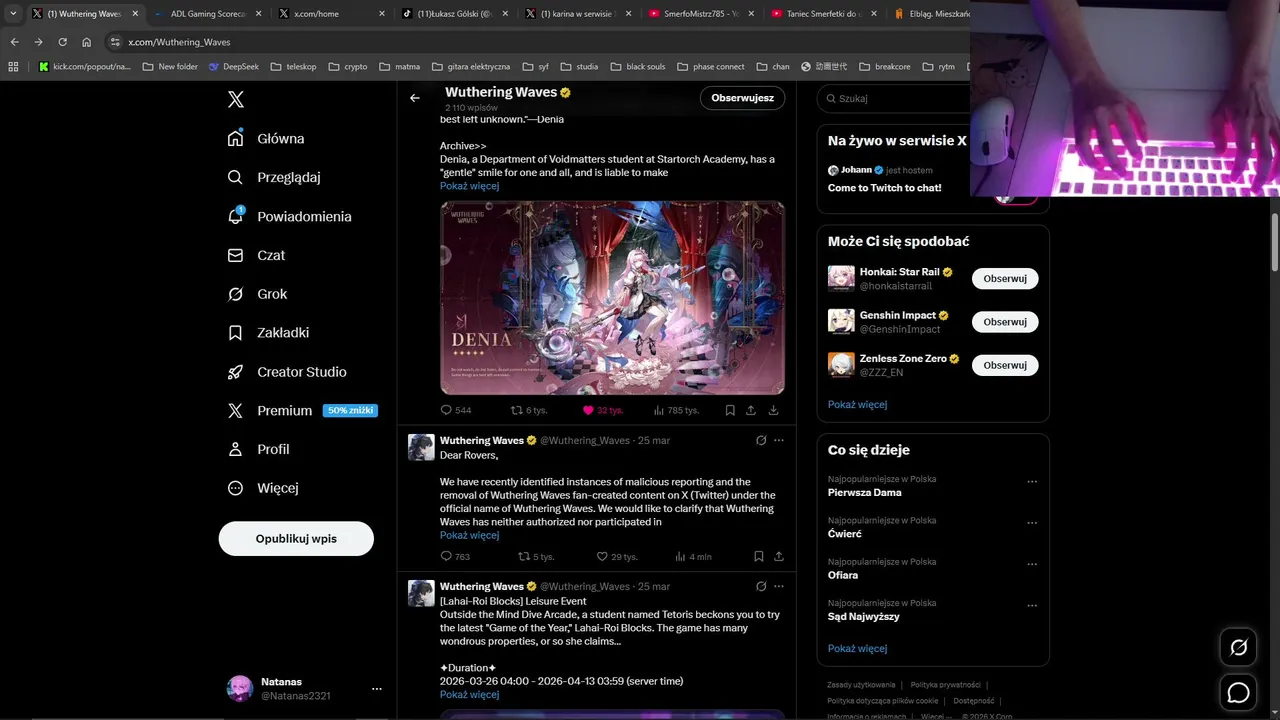
Task: Repost the Denia post with 6 tys. reposts
Action: click(529, 410)
